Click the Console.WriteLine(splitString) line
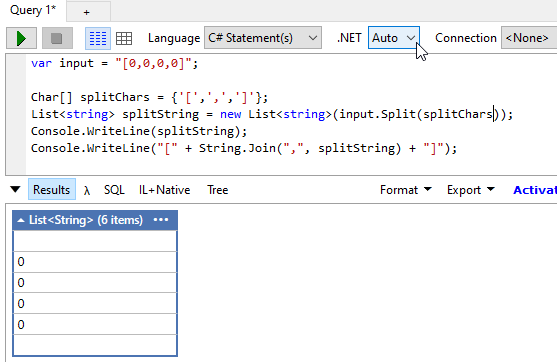Viewport: 557px width, 362px height. [x=139, y=131]
